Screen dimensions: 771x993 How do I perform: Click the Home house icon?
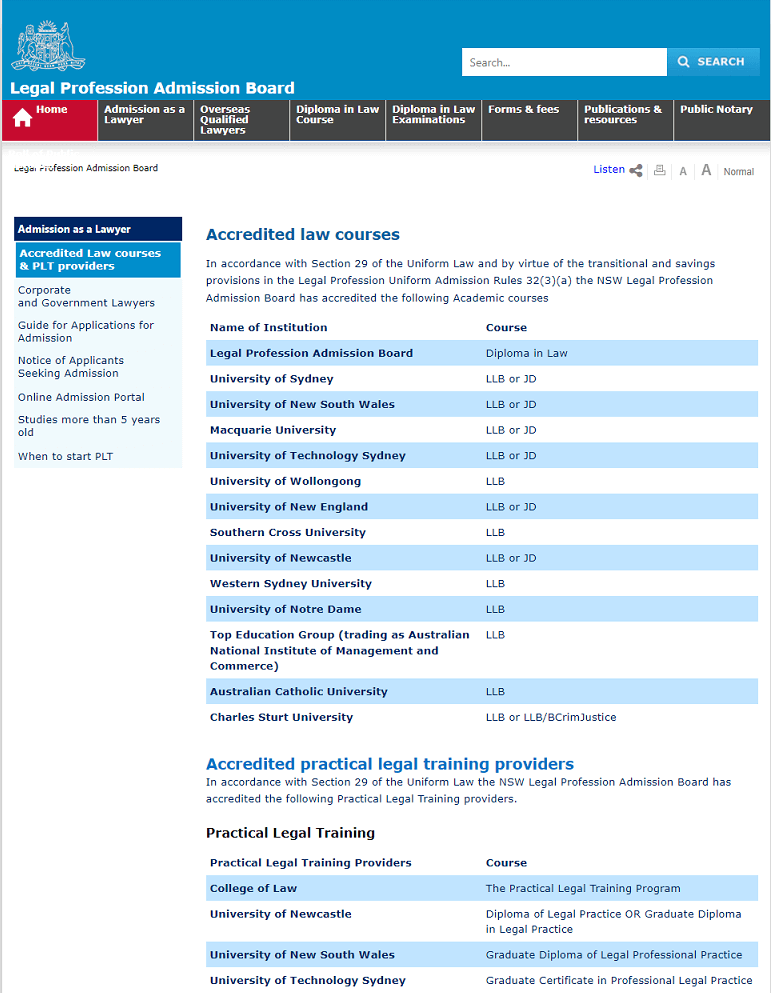point(22,118)
